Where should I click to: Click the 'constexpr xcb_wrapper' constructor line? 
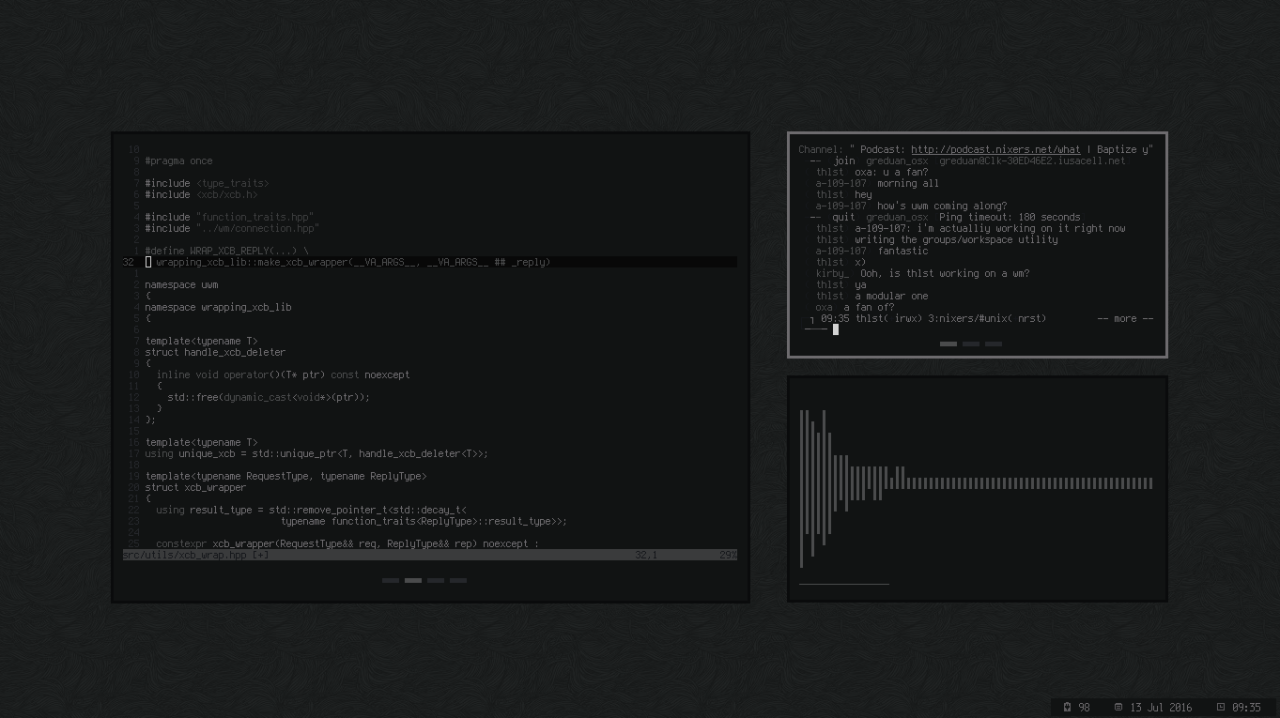pos(347,543)
